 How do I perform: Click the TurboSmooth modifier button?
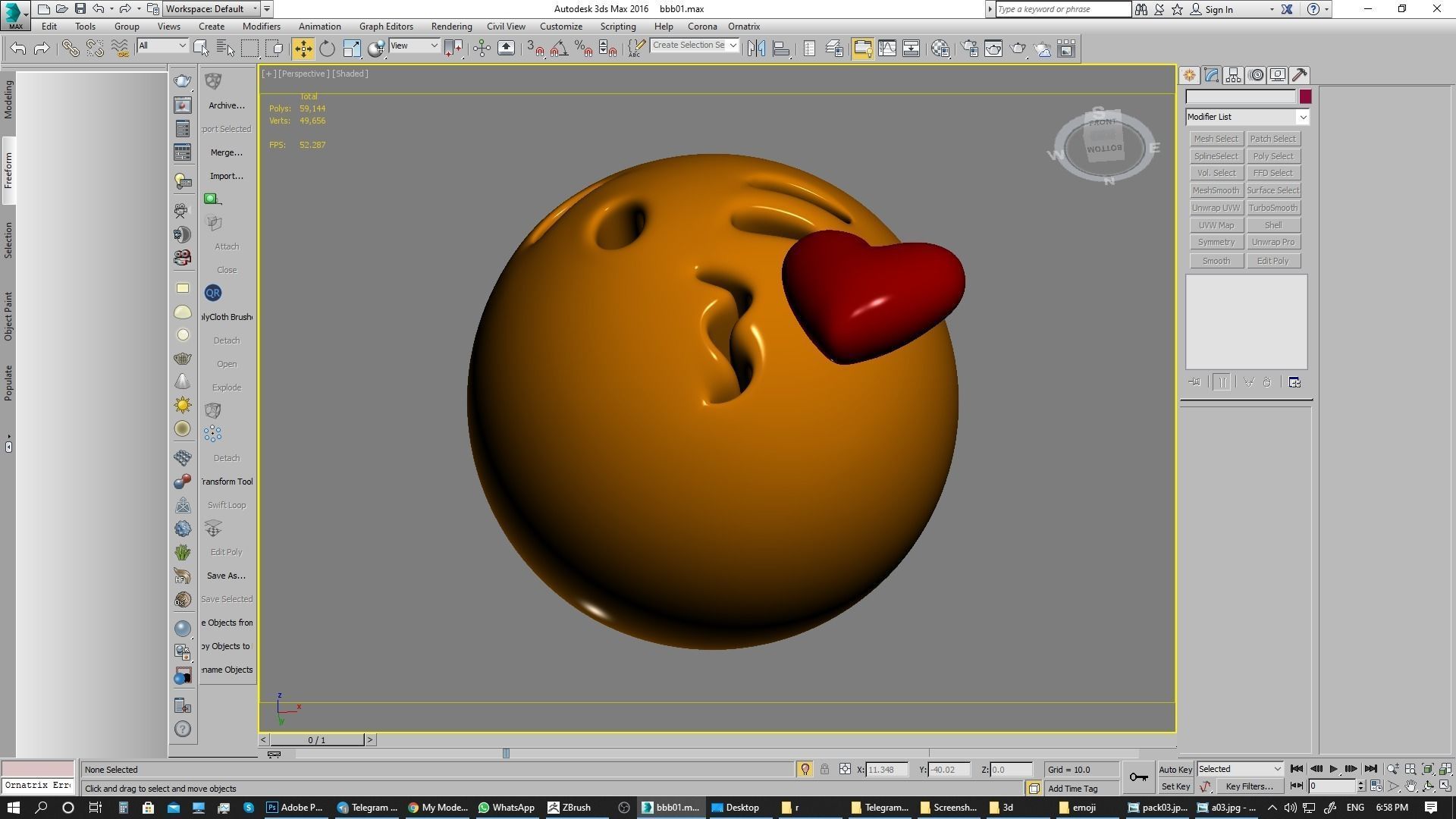pos(1272,208)
